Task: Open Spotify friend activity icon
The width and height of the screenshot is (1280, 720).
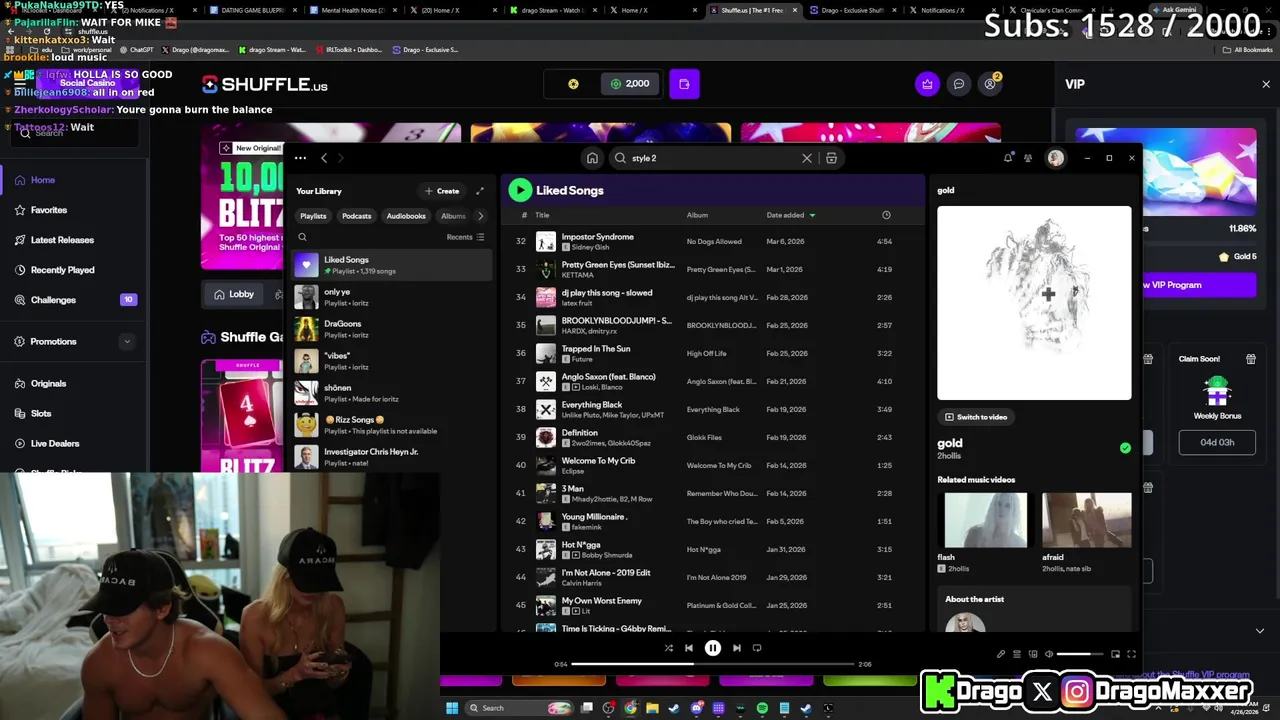Action: coord(1028,158)
